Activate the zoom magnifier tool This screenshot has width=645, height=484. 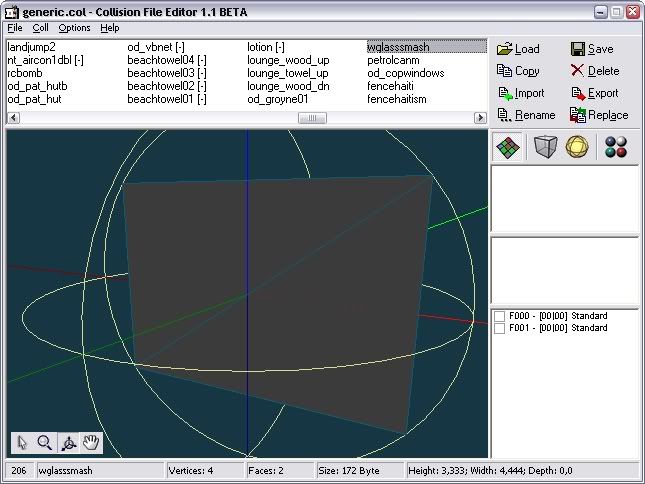click(x=44, y=443)
